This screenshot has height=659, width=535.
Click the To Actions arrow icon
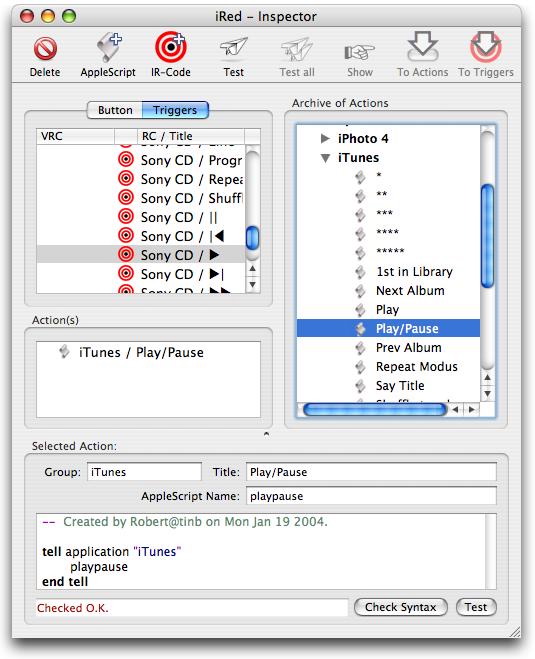423,46
